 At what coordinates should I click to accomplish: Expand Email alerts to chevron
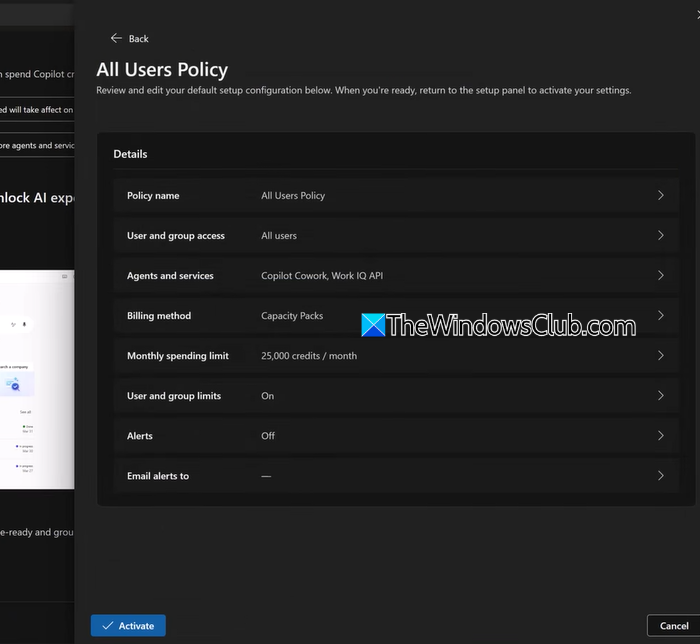coord(661,476)
